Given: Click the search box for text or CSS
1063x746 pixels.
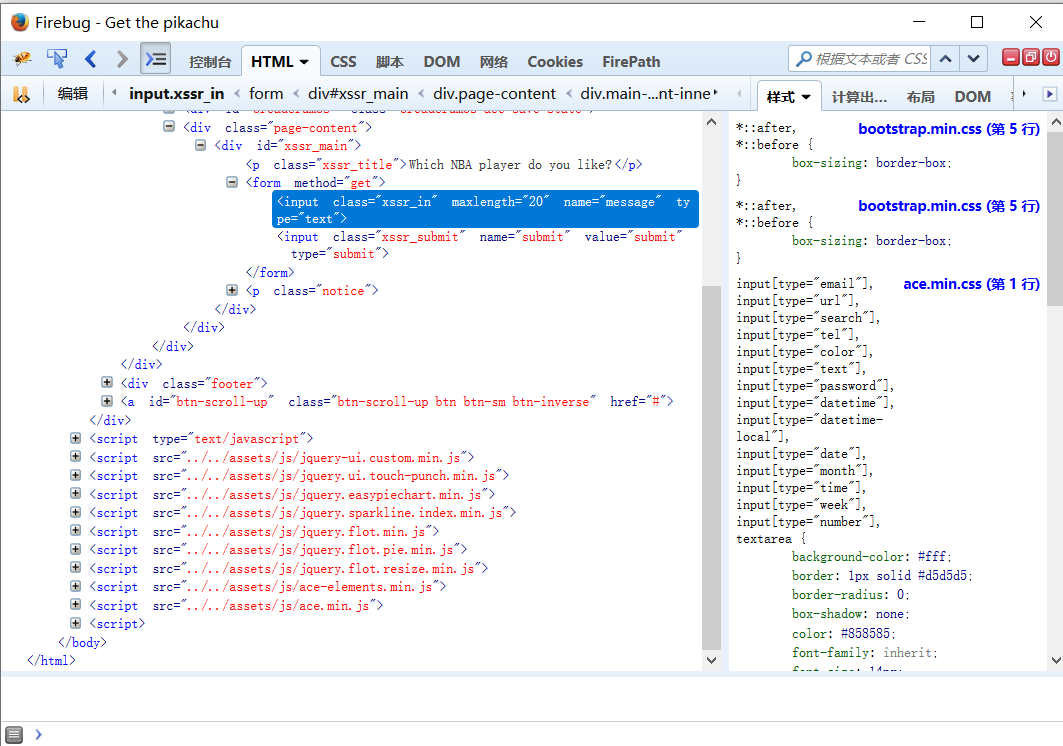Looking at the screenshot, I should click(860, 59).
